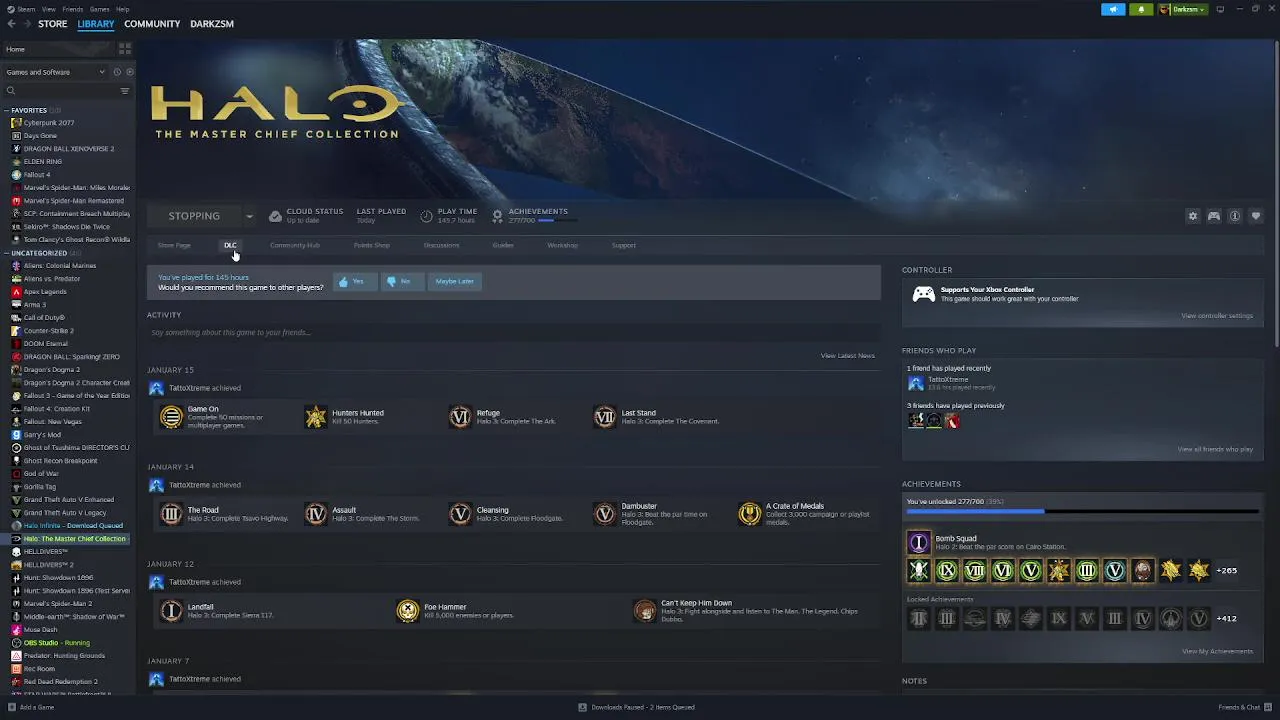Open the Can't Keep Him Down achievement icon

click(645, 611)
